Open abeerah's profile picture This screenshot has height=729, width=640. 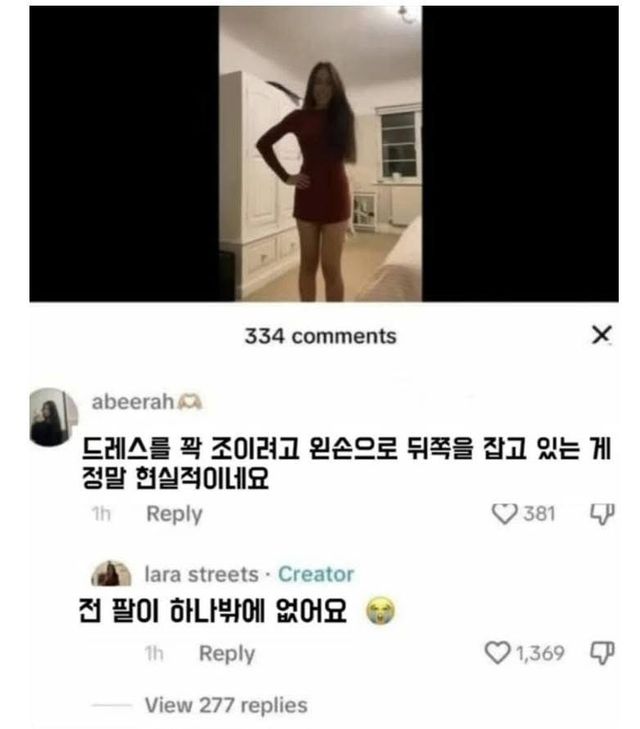(53, 417)
